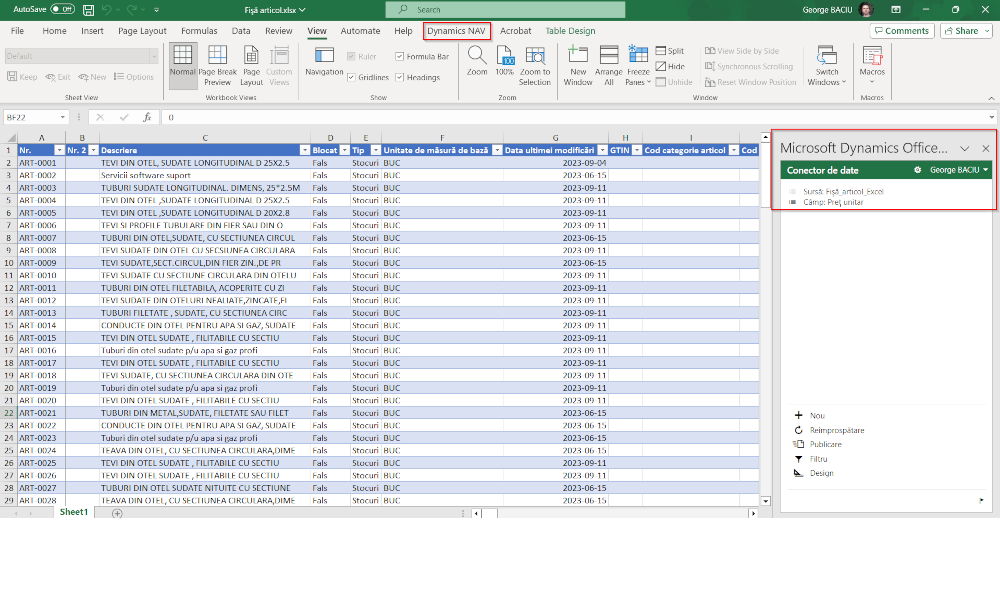Click Zoom to Selection

coord(534,66)
